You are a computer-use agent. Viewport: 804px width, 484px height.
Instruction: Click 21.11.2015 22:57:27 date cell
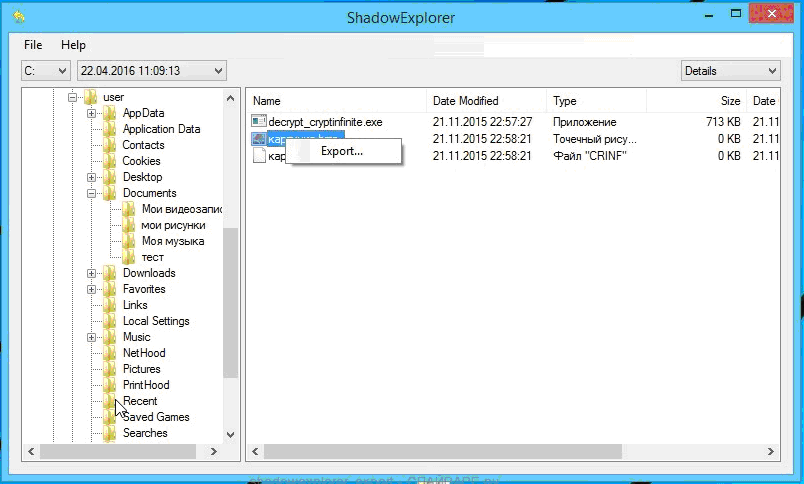point(482,122)
